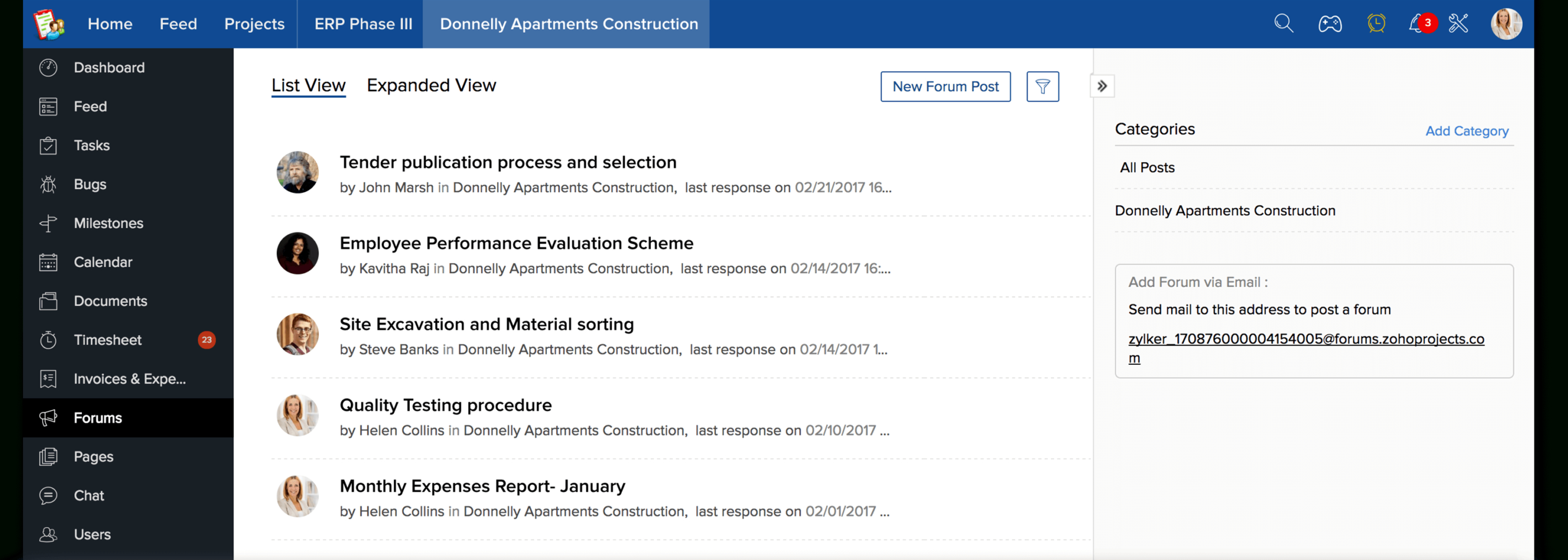Open the Chat section
1568x560 pixels.
point(88,495)
